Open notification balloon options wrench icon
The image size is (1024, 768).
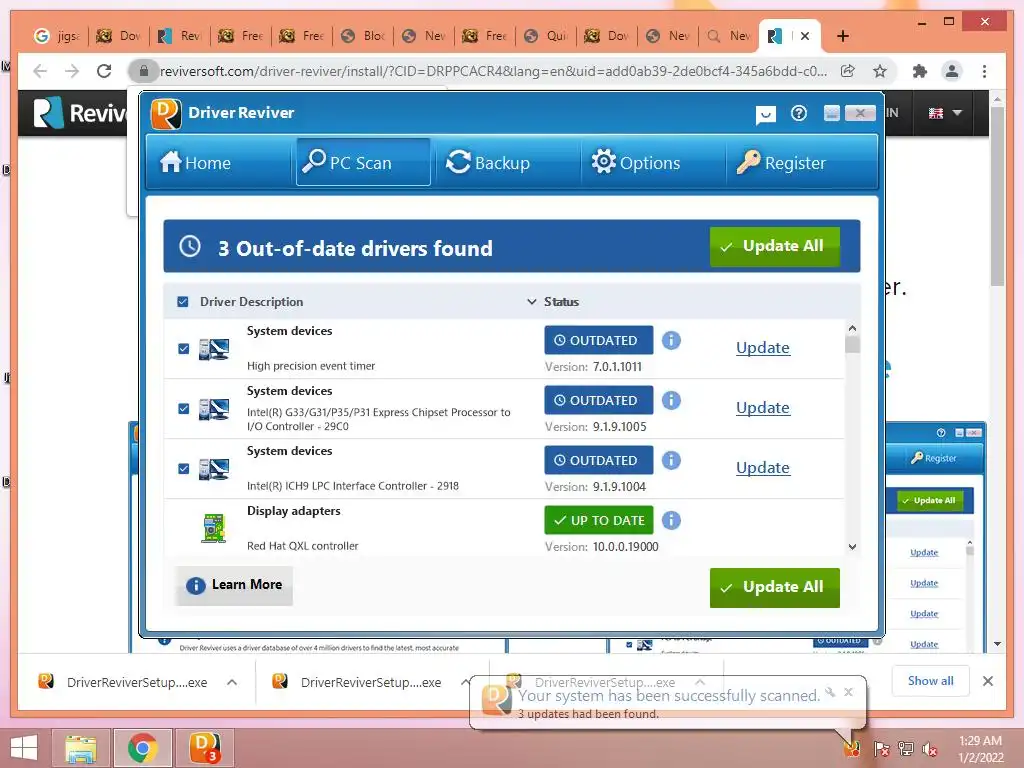[x=830, y=692]
